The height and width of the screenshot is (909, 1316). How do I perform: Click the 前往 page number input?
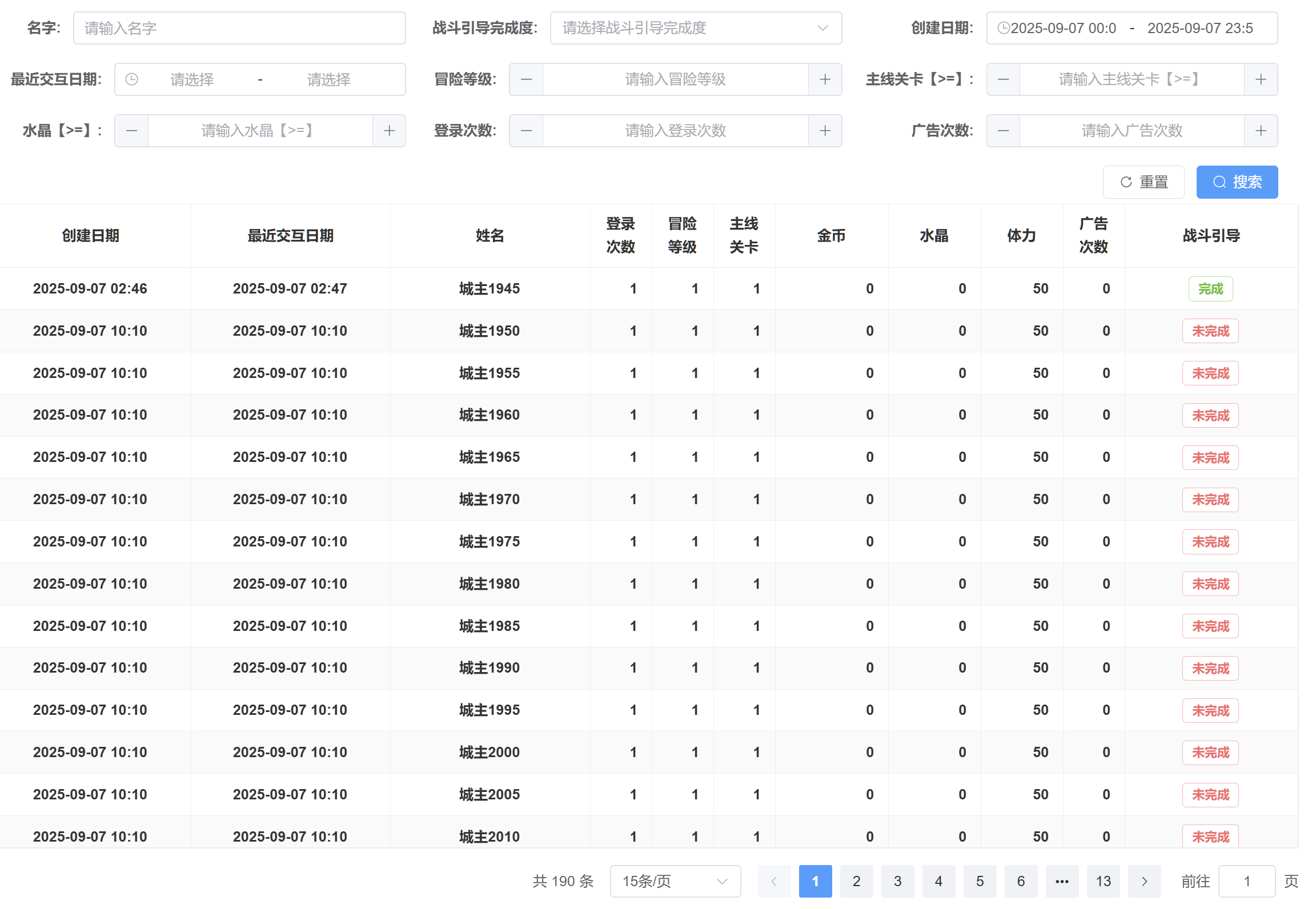click(1246, 881)
